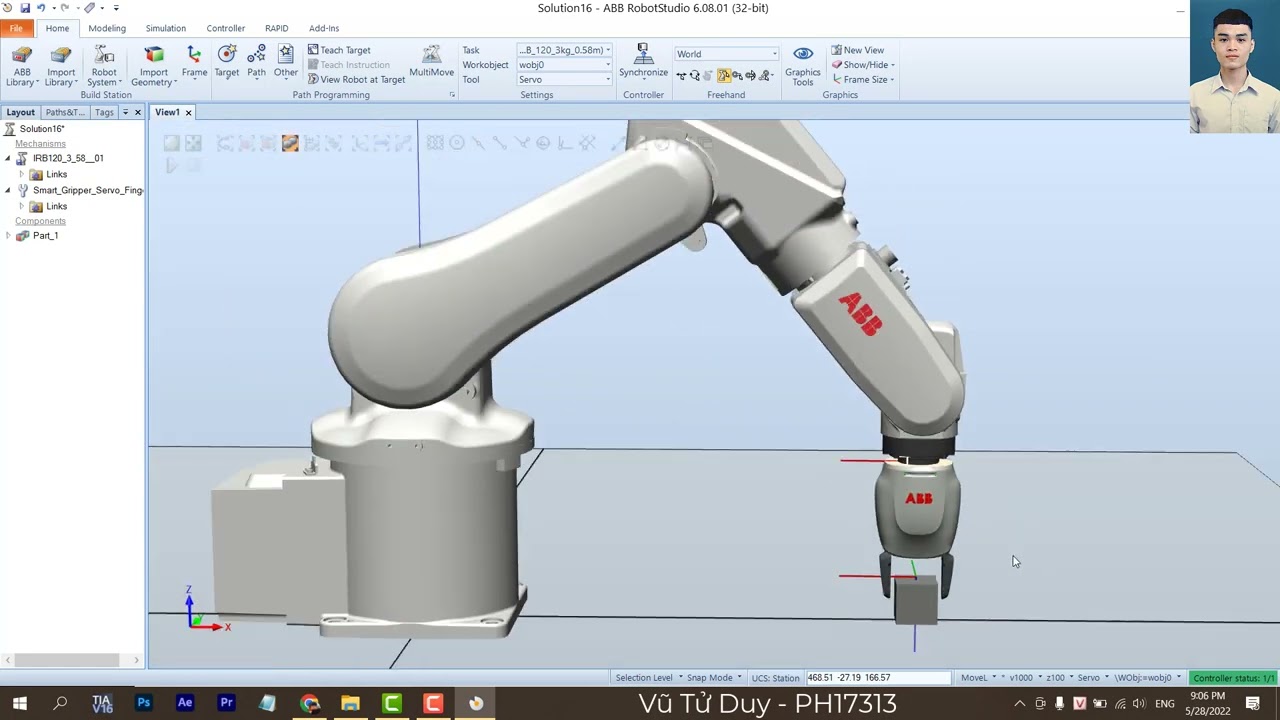This screenshot has height=720, width=1280.
Task: Switch to the Paths&Targets panel tab
Action: click(65, 112)
